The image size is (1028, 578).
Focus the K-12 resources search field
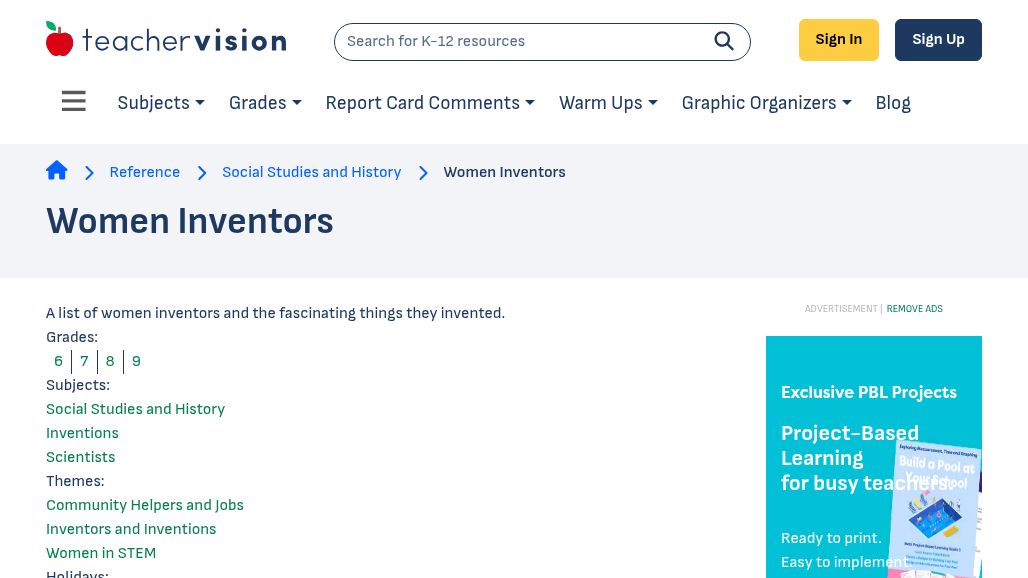pos(525,42)
